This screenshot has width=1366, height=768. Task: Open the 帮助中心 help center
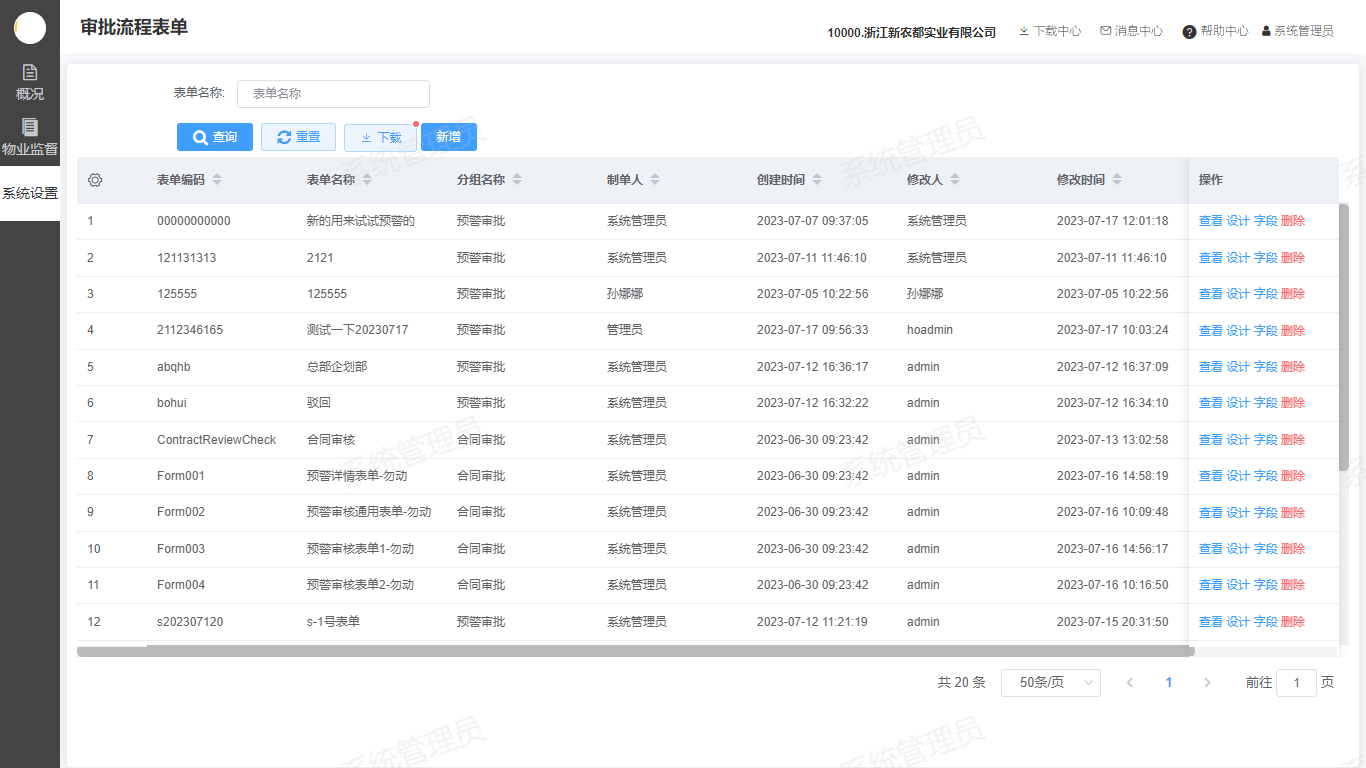pos(1215,31)
